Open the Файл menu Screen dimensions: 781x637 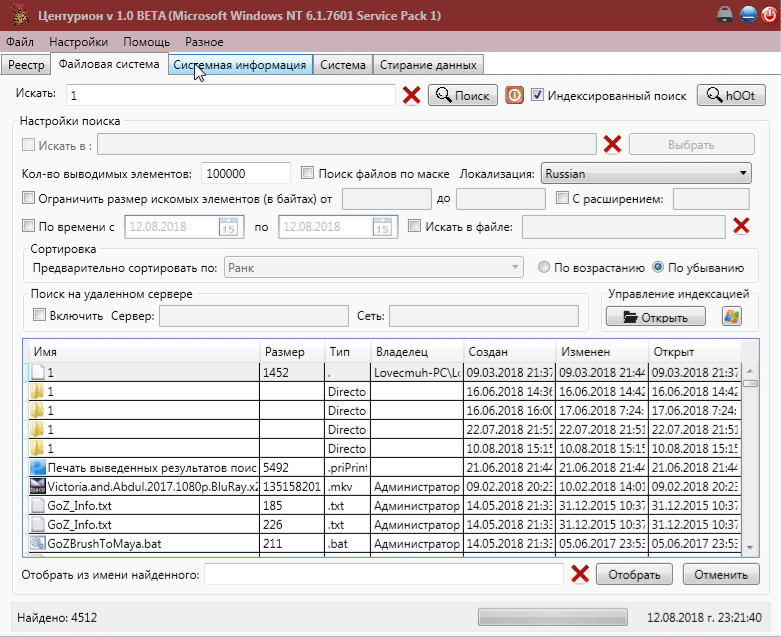tap(20, 42)
